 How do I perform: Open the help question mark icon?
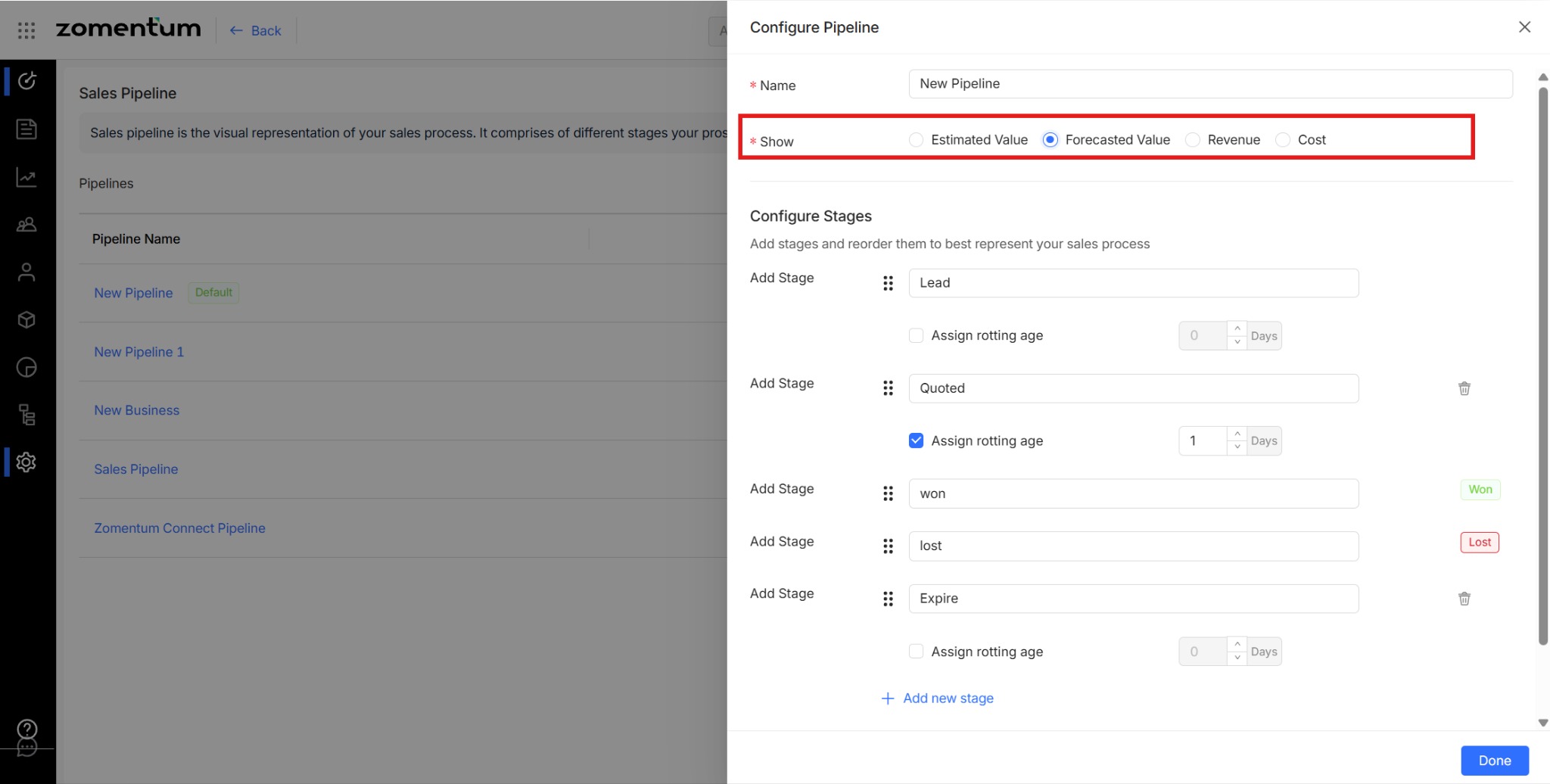27,729
